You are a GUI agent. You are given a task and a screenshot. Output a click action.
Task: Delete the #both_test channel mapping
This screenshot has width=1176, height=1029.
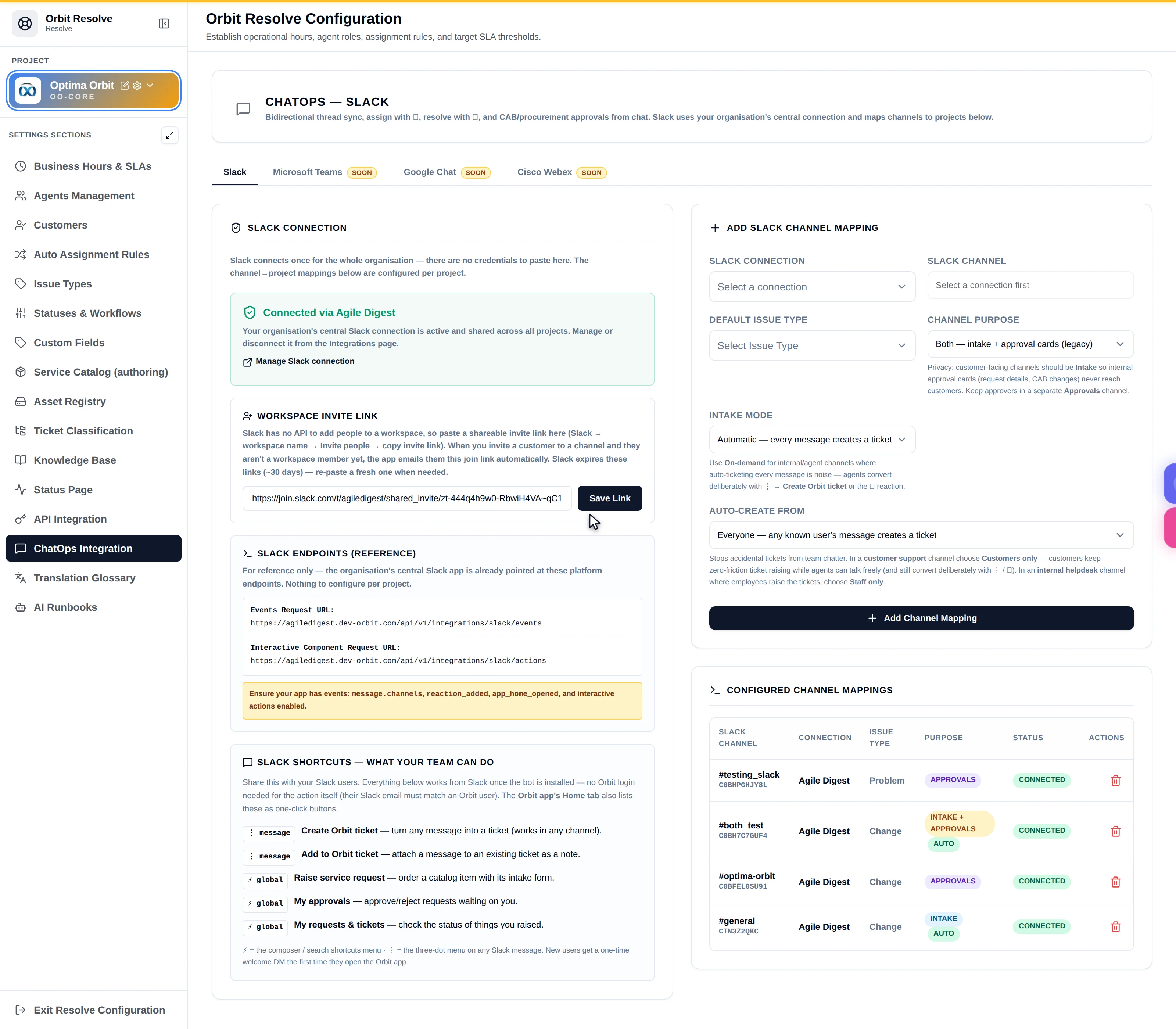point(1115,831)
